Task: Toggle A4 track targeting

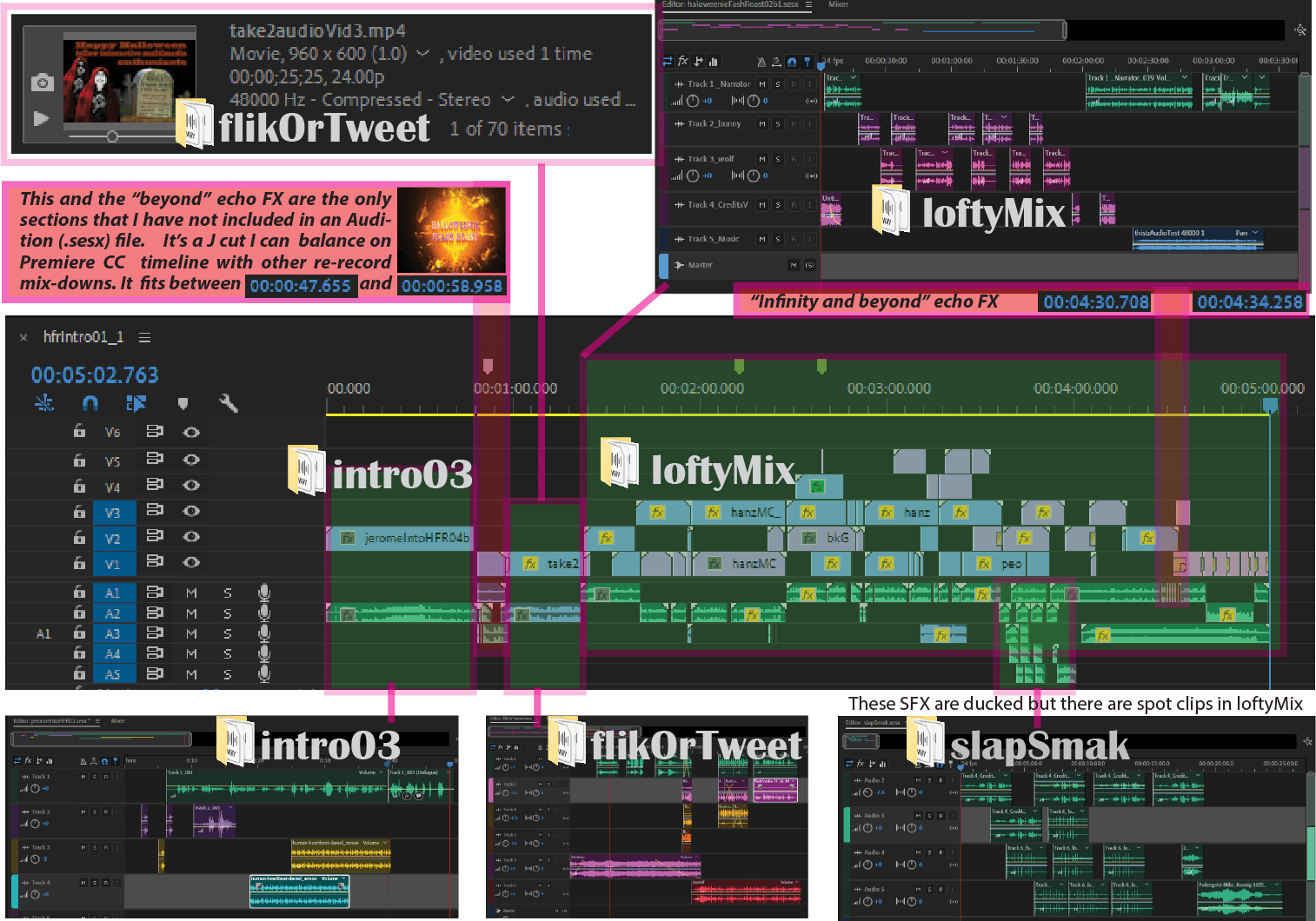Action: (x=113, y=653)
